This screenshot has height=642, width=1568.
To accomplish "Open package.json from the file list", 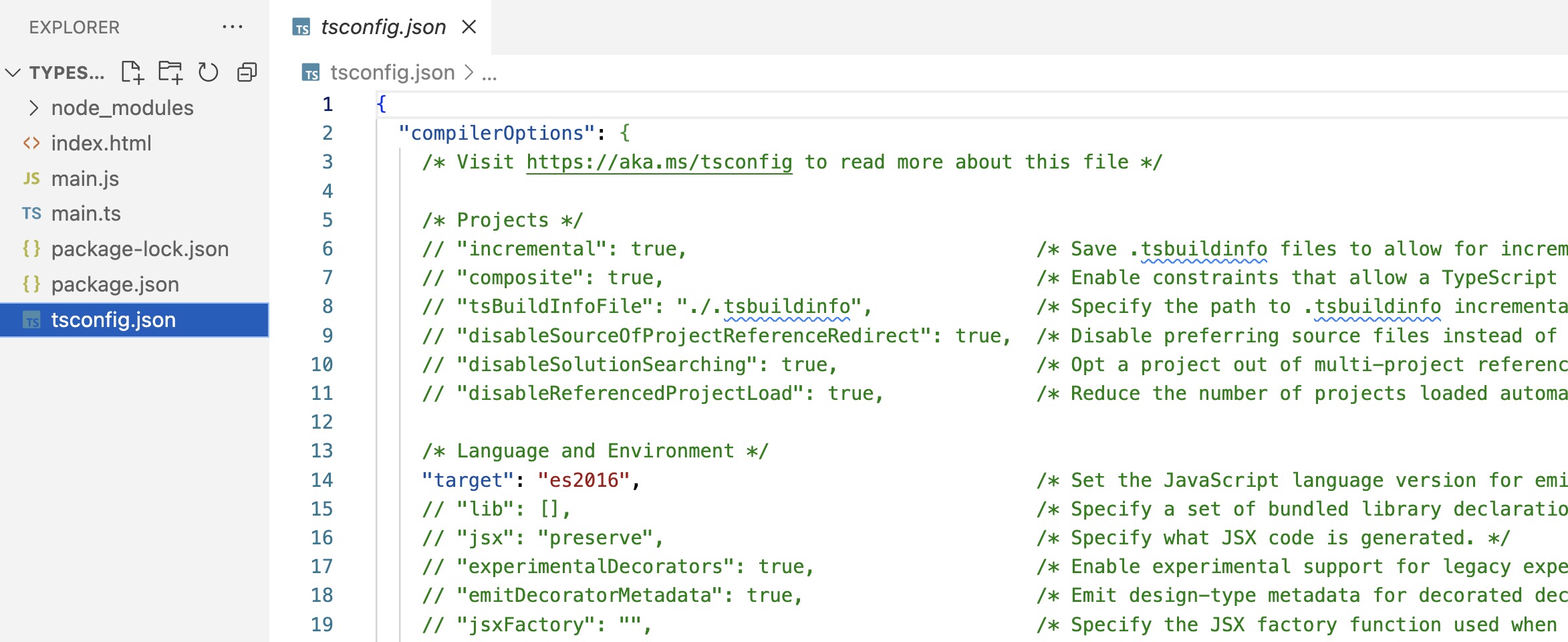I will 115,284.
